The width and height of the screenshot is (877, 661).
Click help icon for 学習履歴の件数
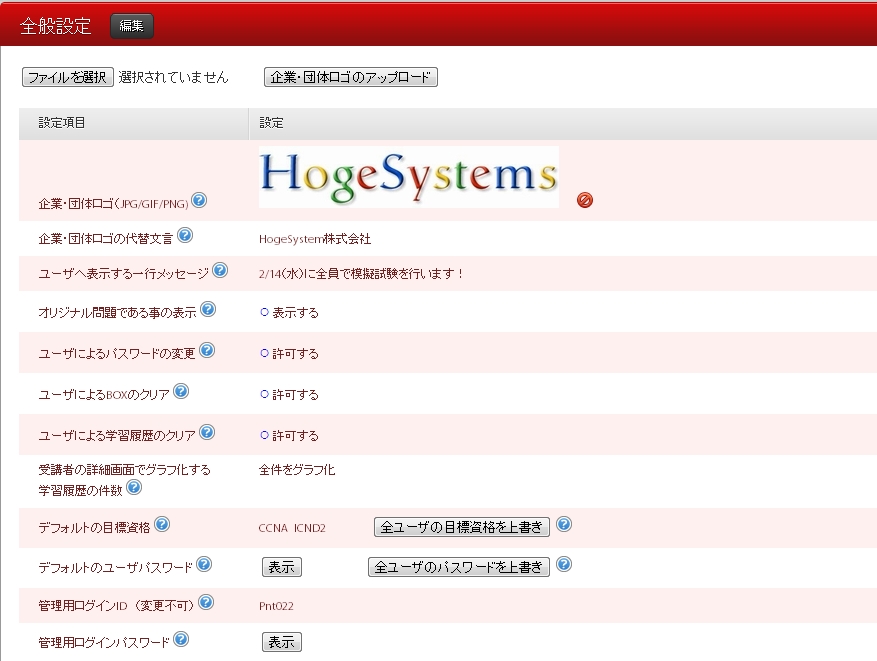click(134, 487)
